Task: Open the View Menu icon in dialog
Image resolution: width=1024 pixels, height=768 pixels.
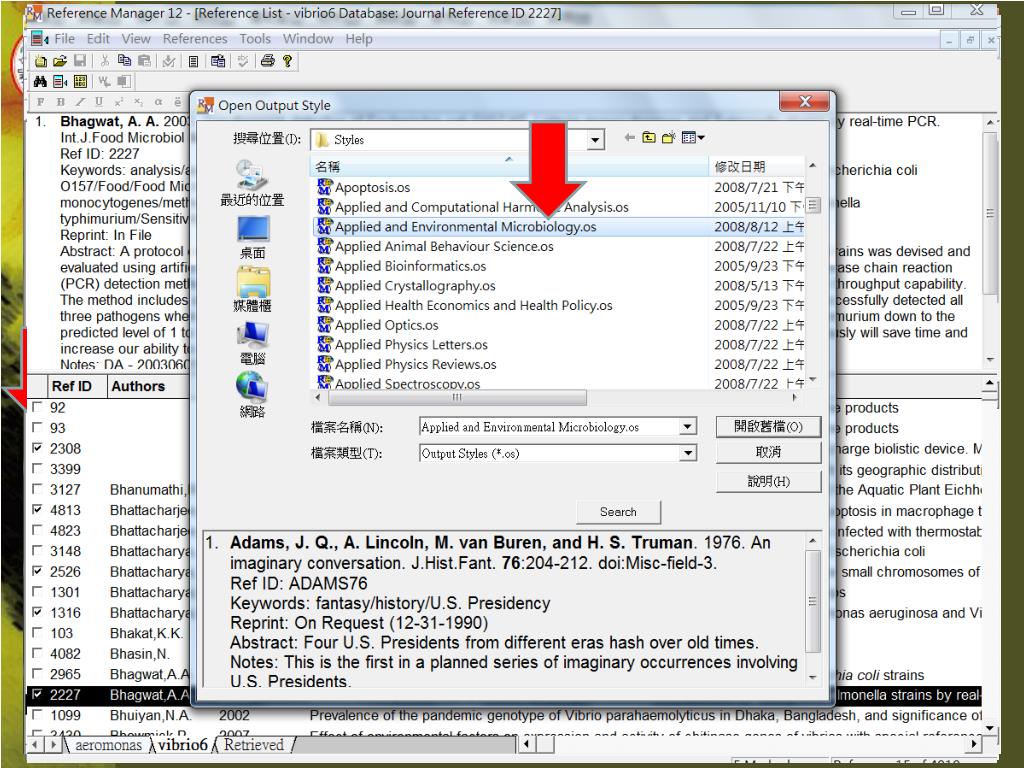Action: (x=692, y=138)
